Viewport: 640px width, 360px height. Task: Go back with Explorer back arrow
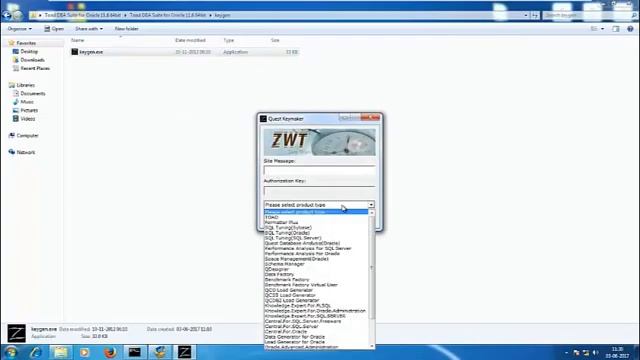7,16
